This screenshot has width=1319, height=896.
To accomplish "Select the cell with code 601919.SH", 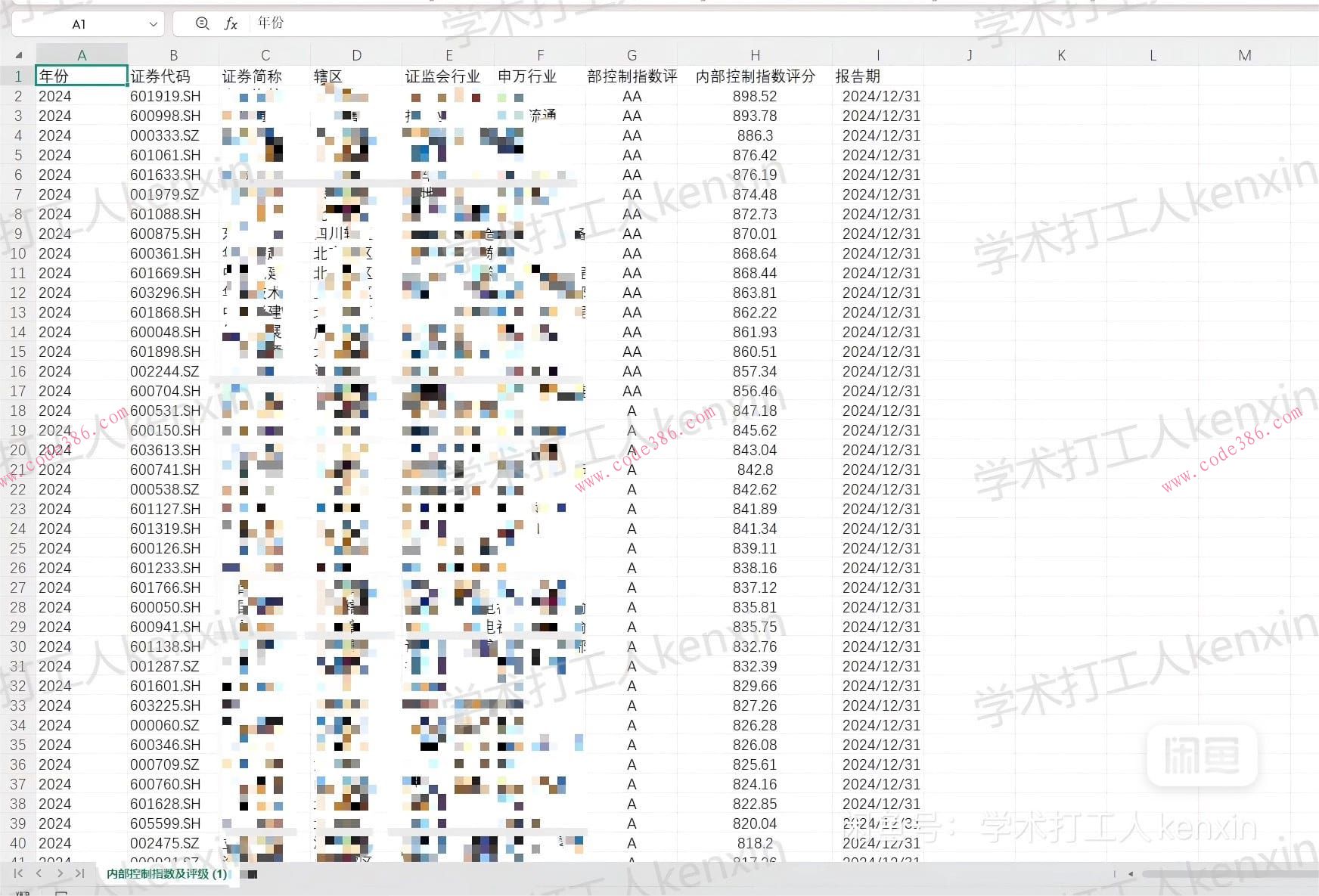I will tap(173, 96).
